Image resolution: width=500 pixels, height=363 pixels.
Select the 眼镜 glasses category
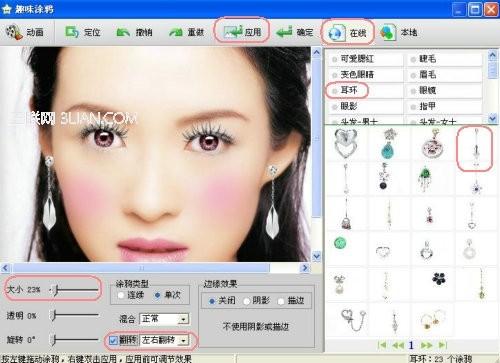click(x=427, y=90)
